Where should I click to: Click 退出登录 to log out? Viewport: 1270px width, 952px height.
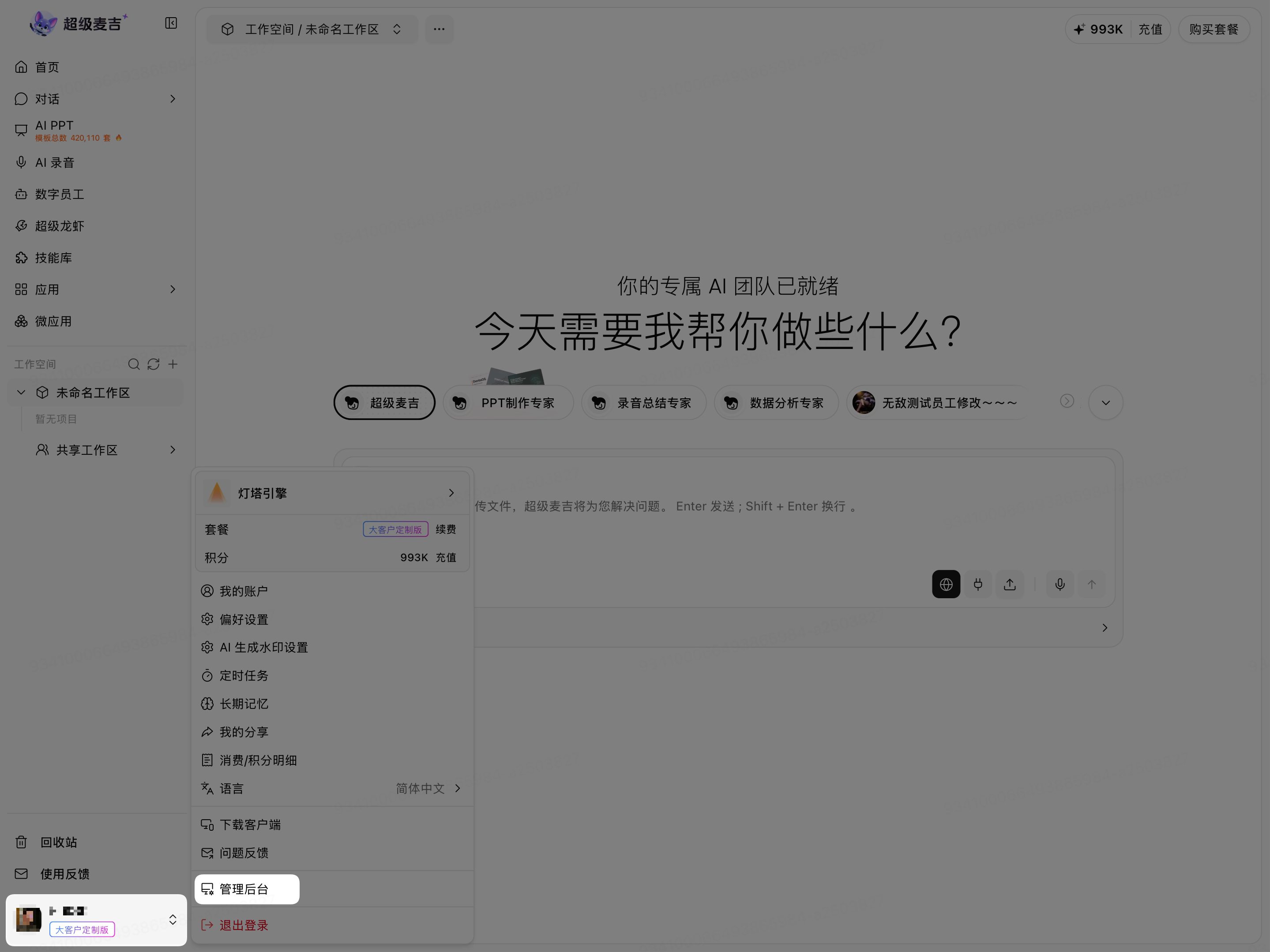(x=332, y=925)
